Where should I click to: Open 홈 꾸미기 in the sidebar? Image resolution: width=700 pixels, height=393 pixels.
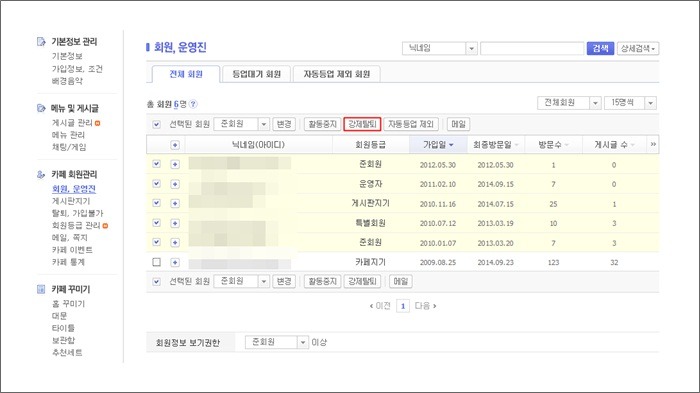click(68, 304)
